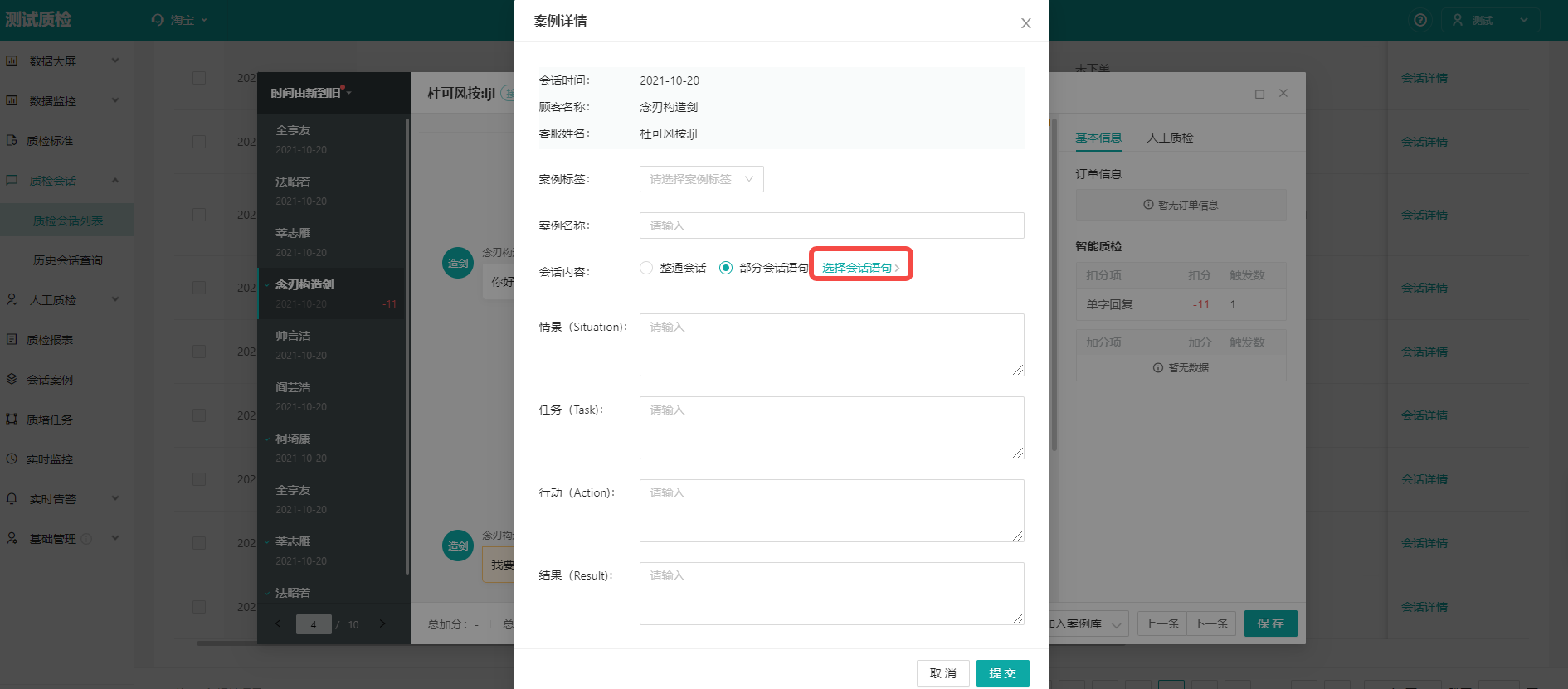This screenshot has width=1568, height=689.
Task: Close the 案例详情 dialog
Action: pos(1025,23)
